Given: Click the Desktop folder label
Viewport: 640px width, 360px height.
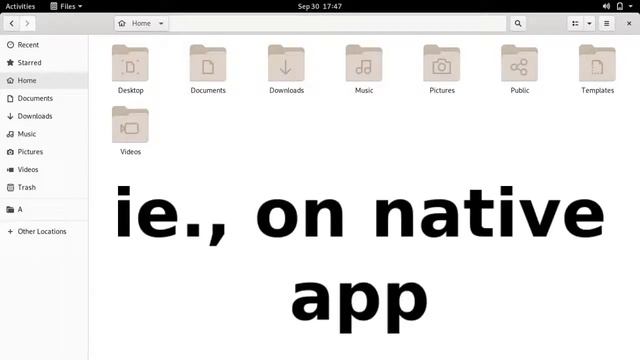Looking at the screenshot, I should 131,91.
